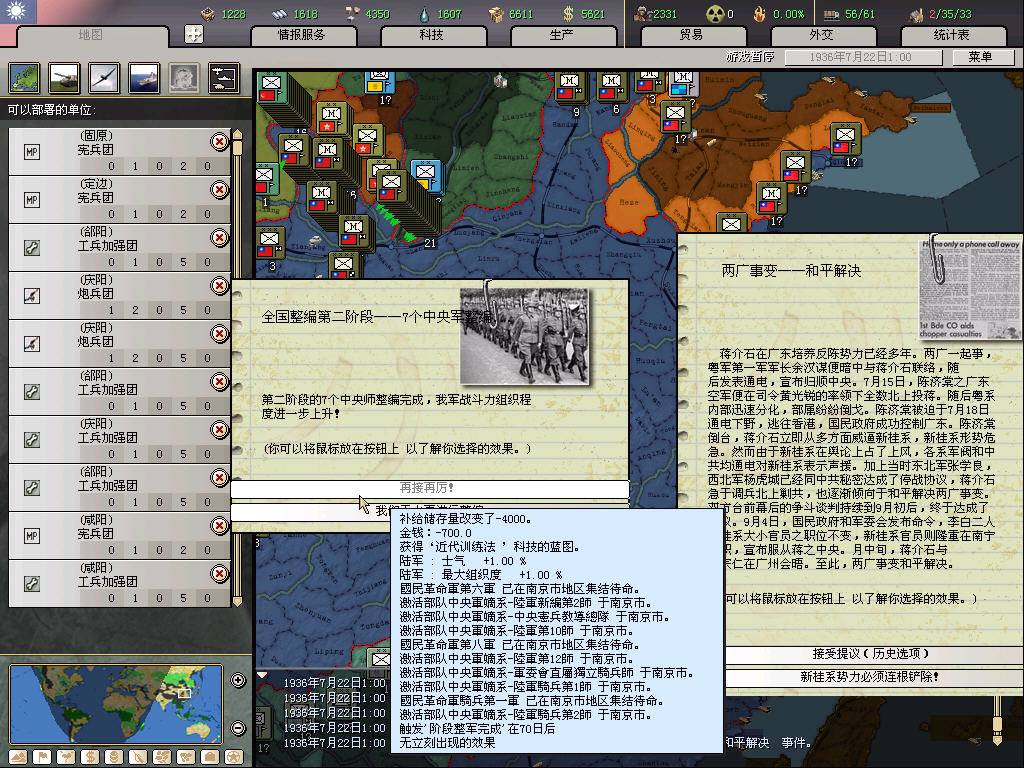Switch to the 生产 (Production) tab
The image size is (1024, 768).
click(561, 35)
